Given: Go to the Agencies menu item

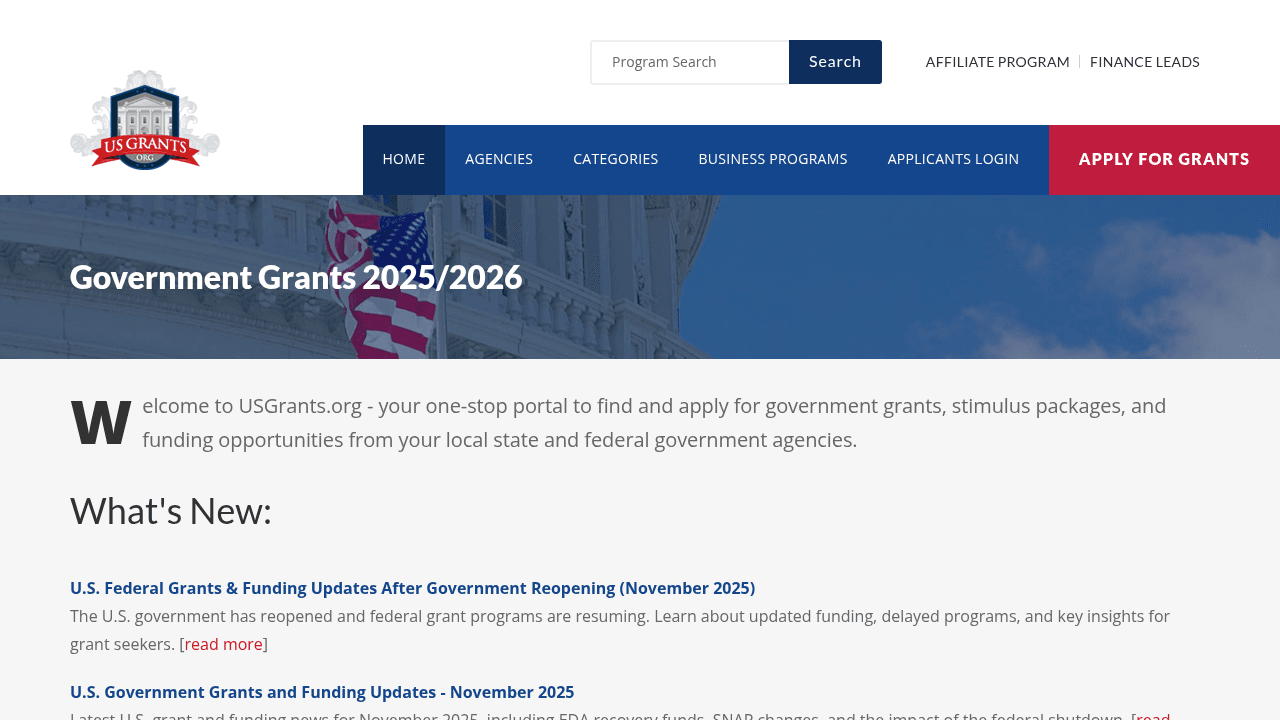Looking at the screenshot, I should [x=498, y=159].
